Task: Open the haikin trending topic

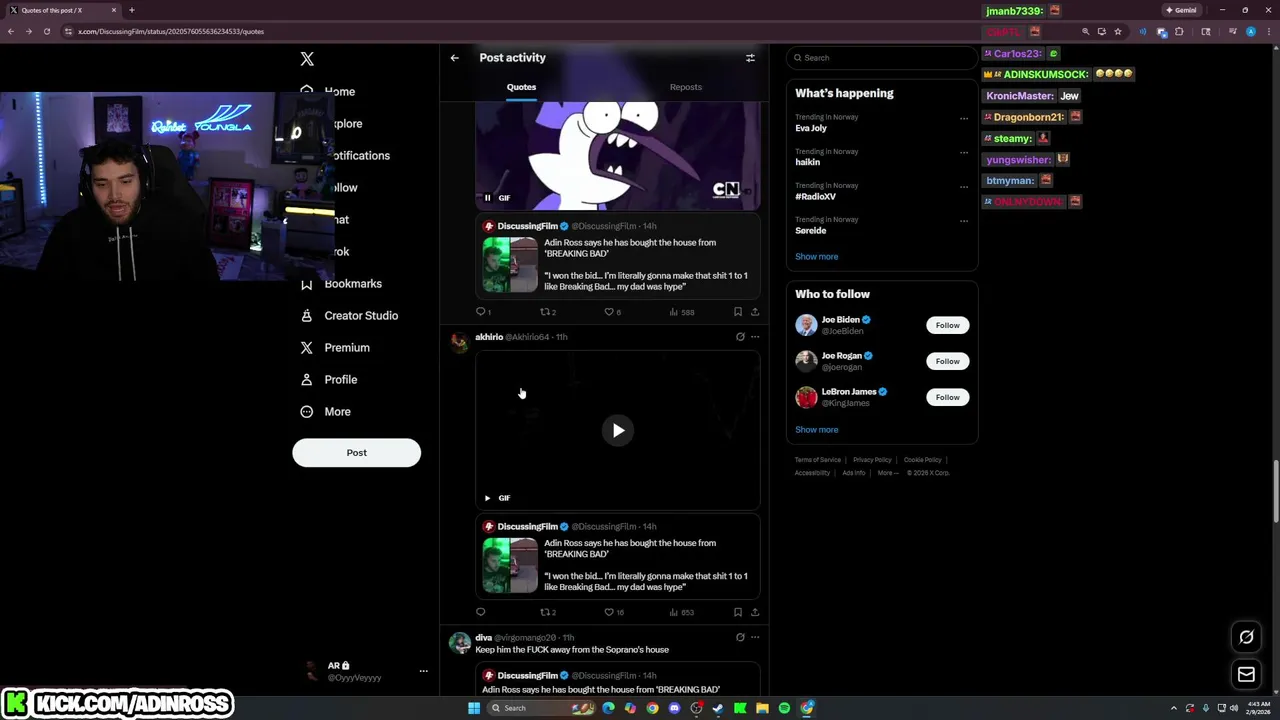Action: click(x=808, y=162)
